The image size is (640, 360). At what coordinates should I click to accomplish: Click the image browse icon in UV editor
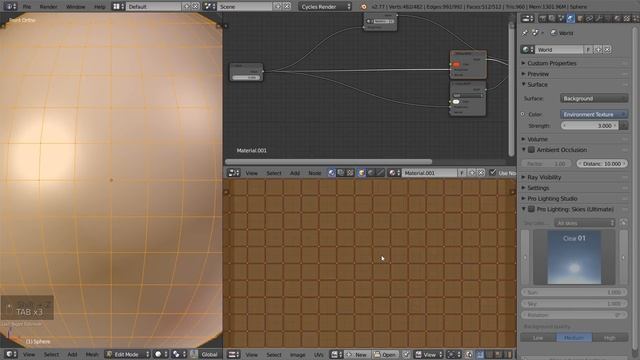click(x=336, y=355)
